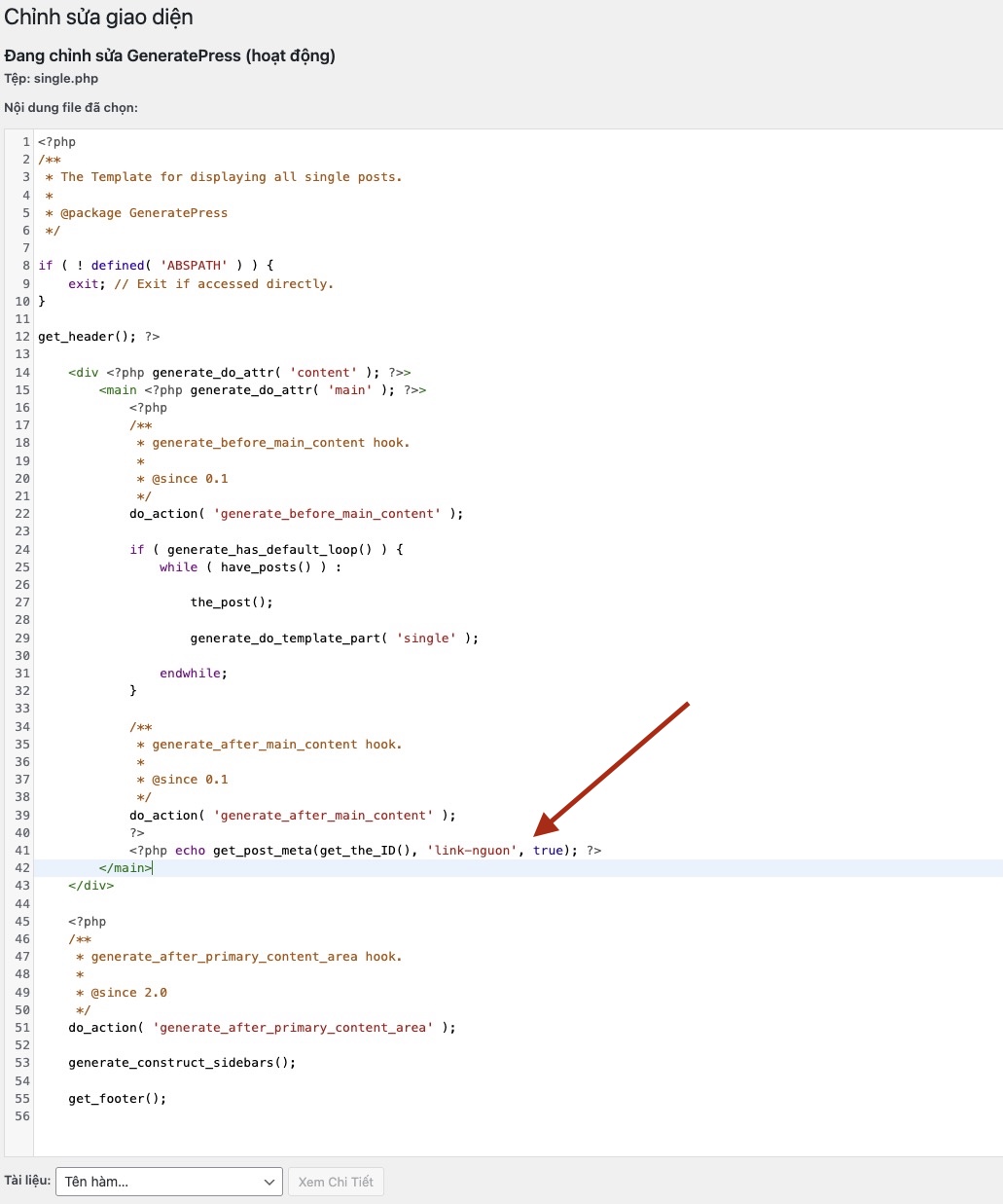Click the 'generate_after_primary_content_area' string
1003x1204 pixels.
tap(293, 1028)
